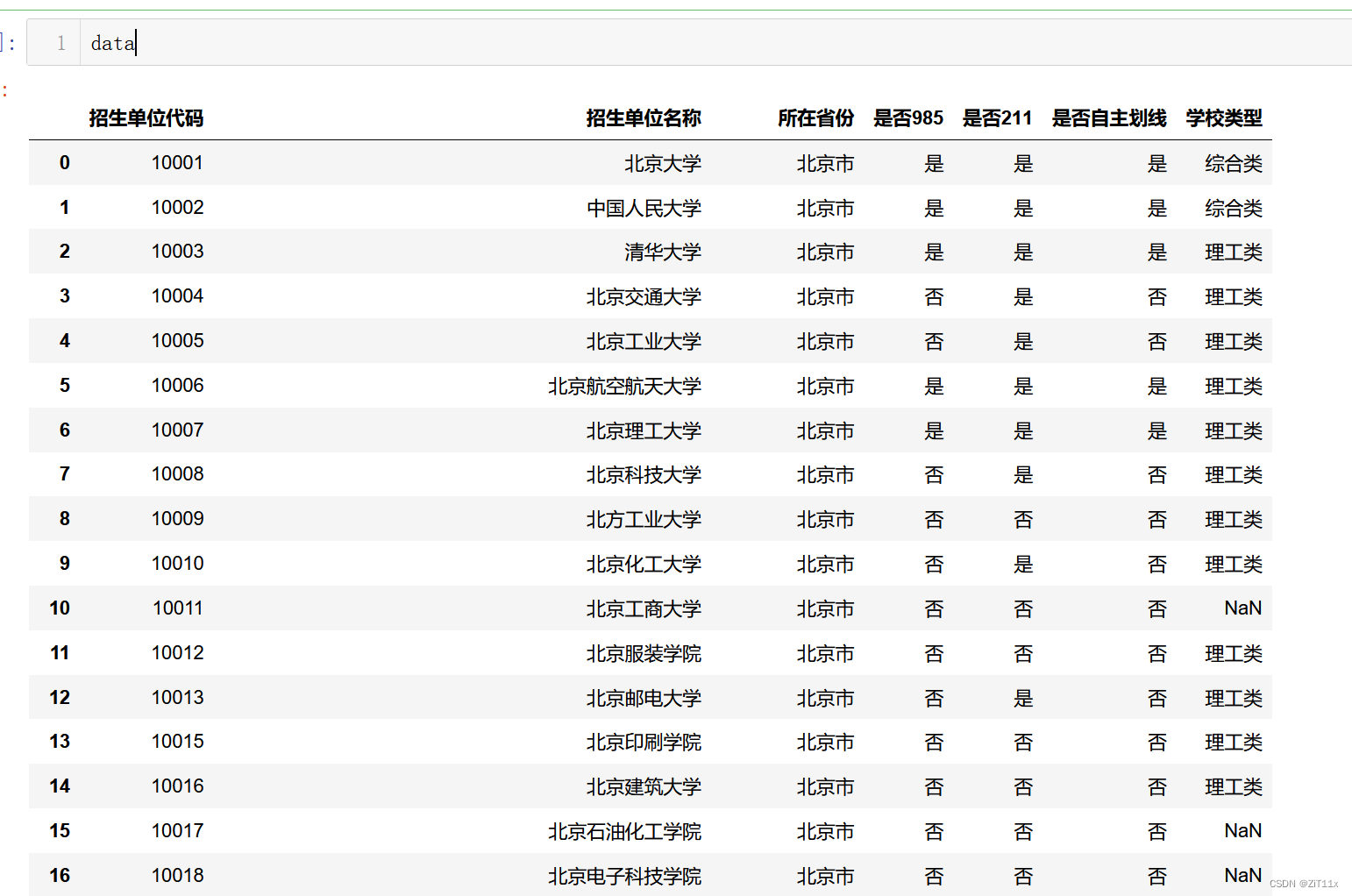Click the code 10006
This screenshot has width=1352, height=896.
point(177,386)
